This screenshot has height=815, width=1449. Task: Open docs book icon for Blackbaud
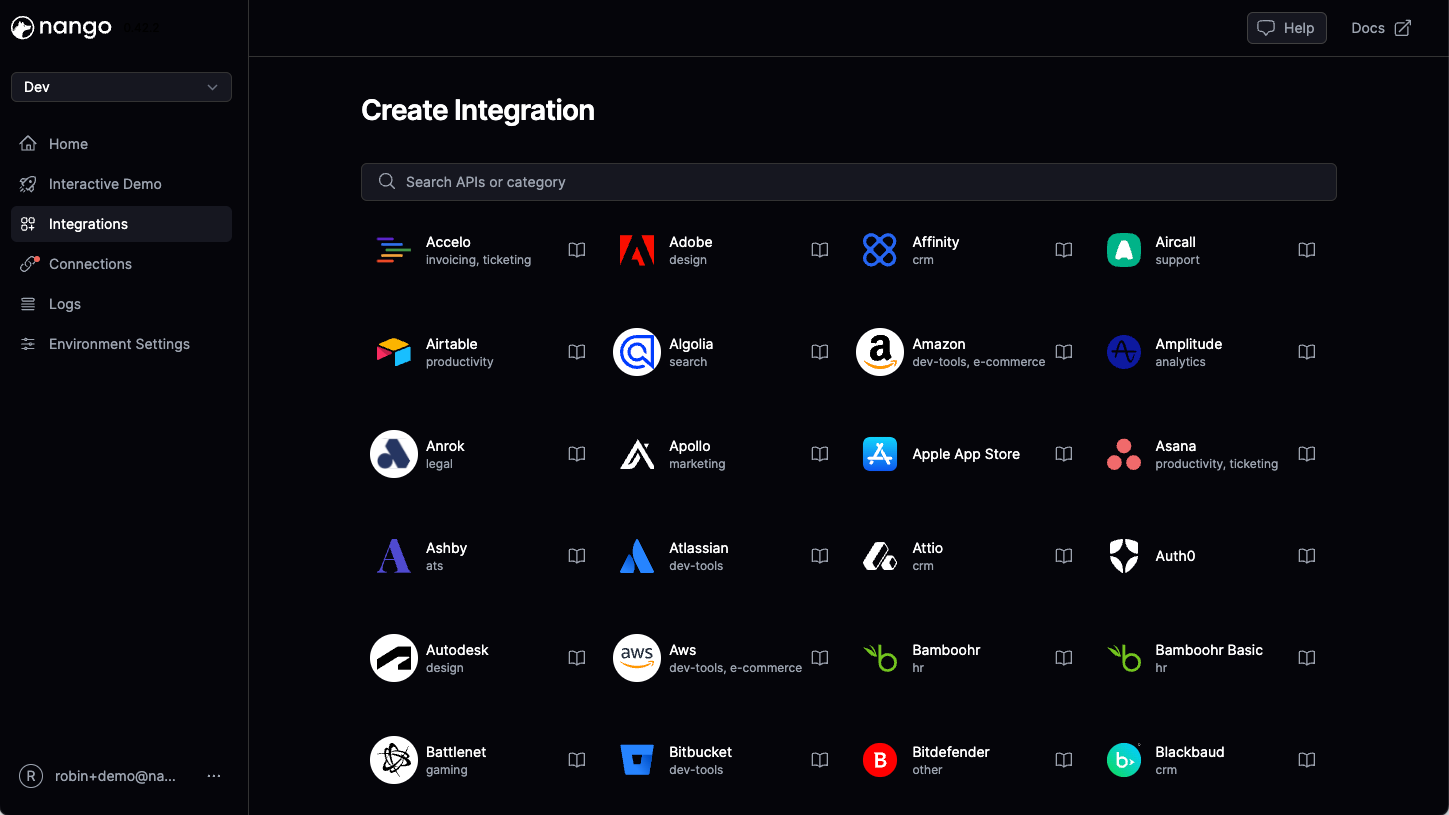tap(1307, 760)
